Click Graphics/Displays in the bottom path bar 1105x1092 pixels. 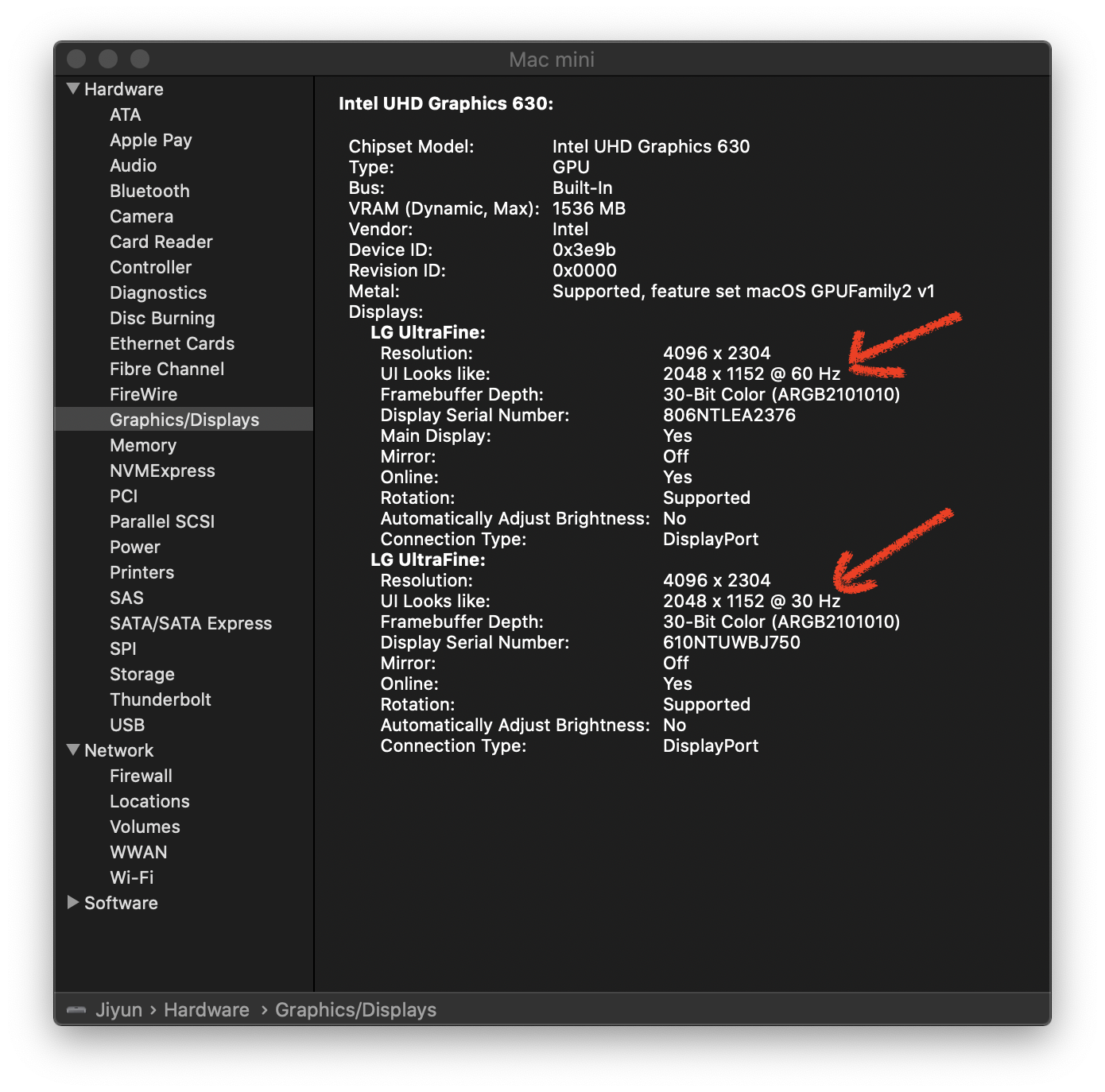click(x=355, y=1010)
